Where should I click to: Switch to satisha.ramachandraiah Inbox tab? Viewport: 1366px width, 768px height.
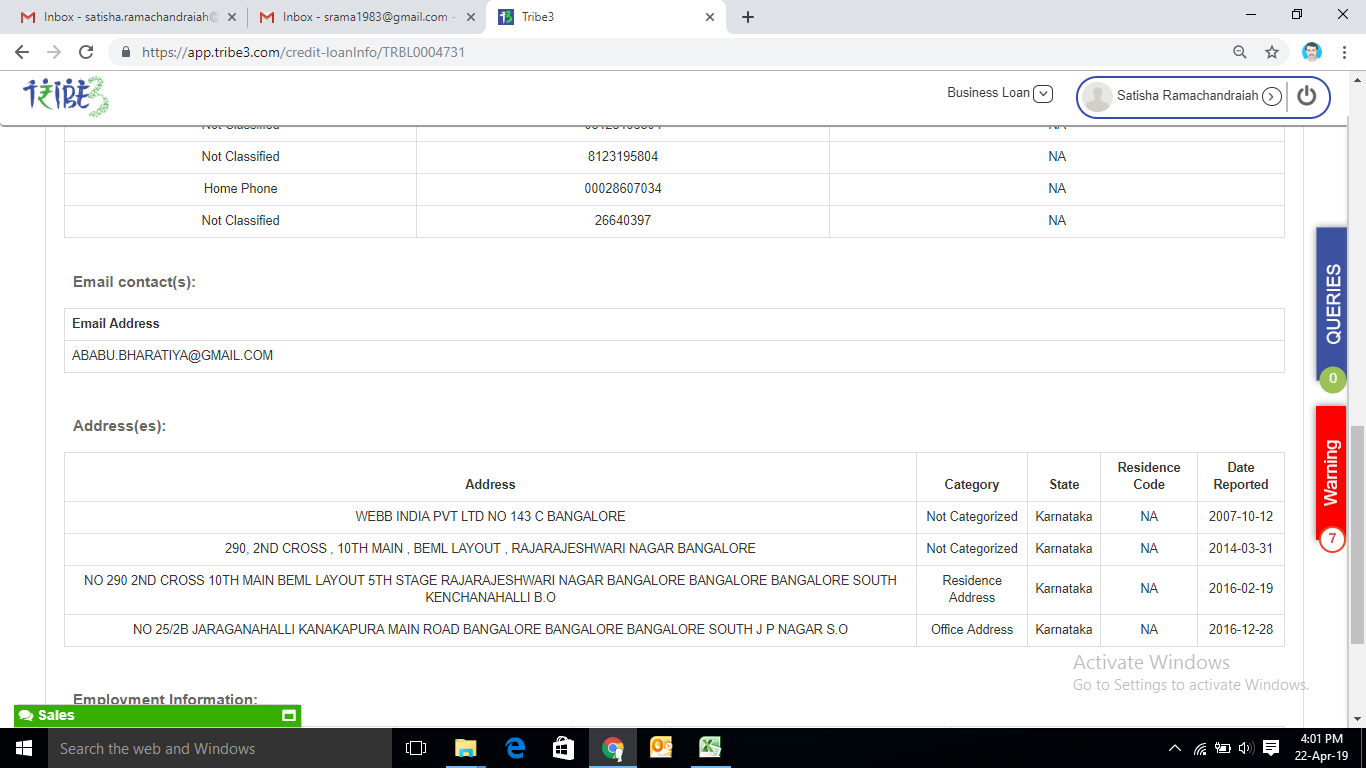(130, 17)
